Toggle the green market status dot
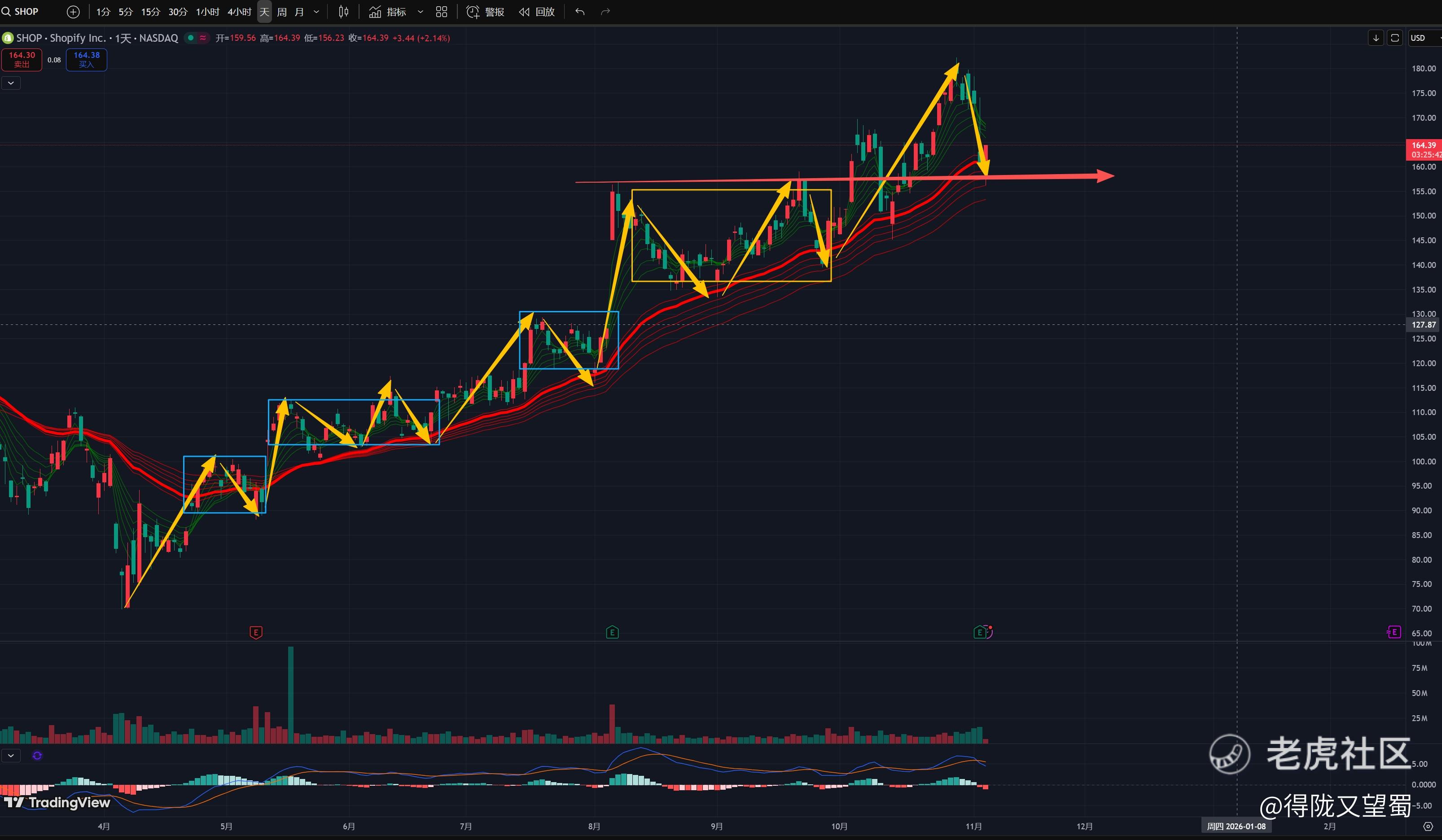 (x=191, y=38)
